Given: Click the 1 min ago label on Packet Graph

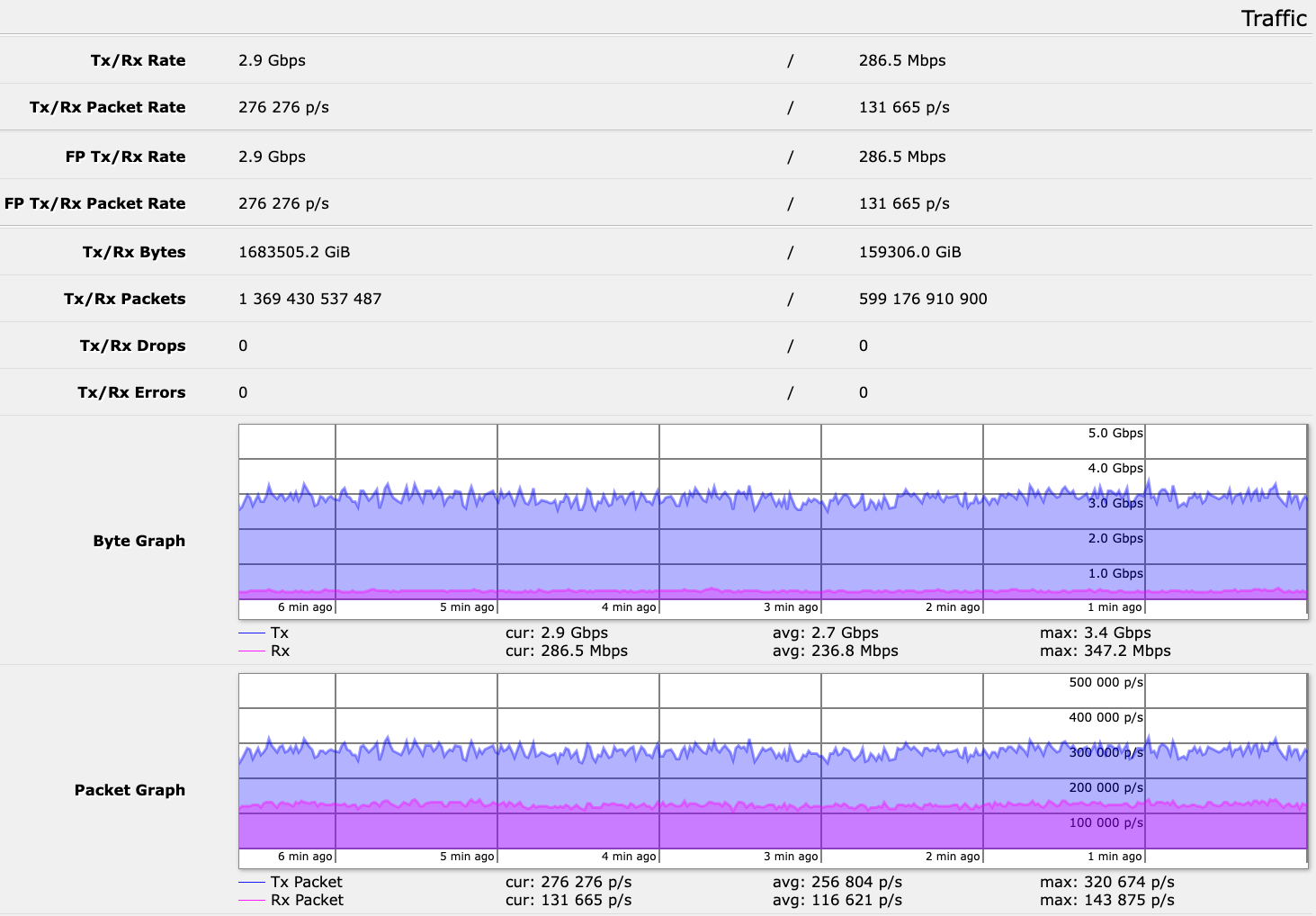Looking at the screenshot, I should tap(1114, 856).
